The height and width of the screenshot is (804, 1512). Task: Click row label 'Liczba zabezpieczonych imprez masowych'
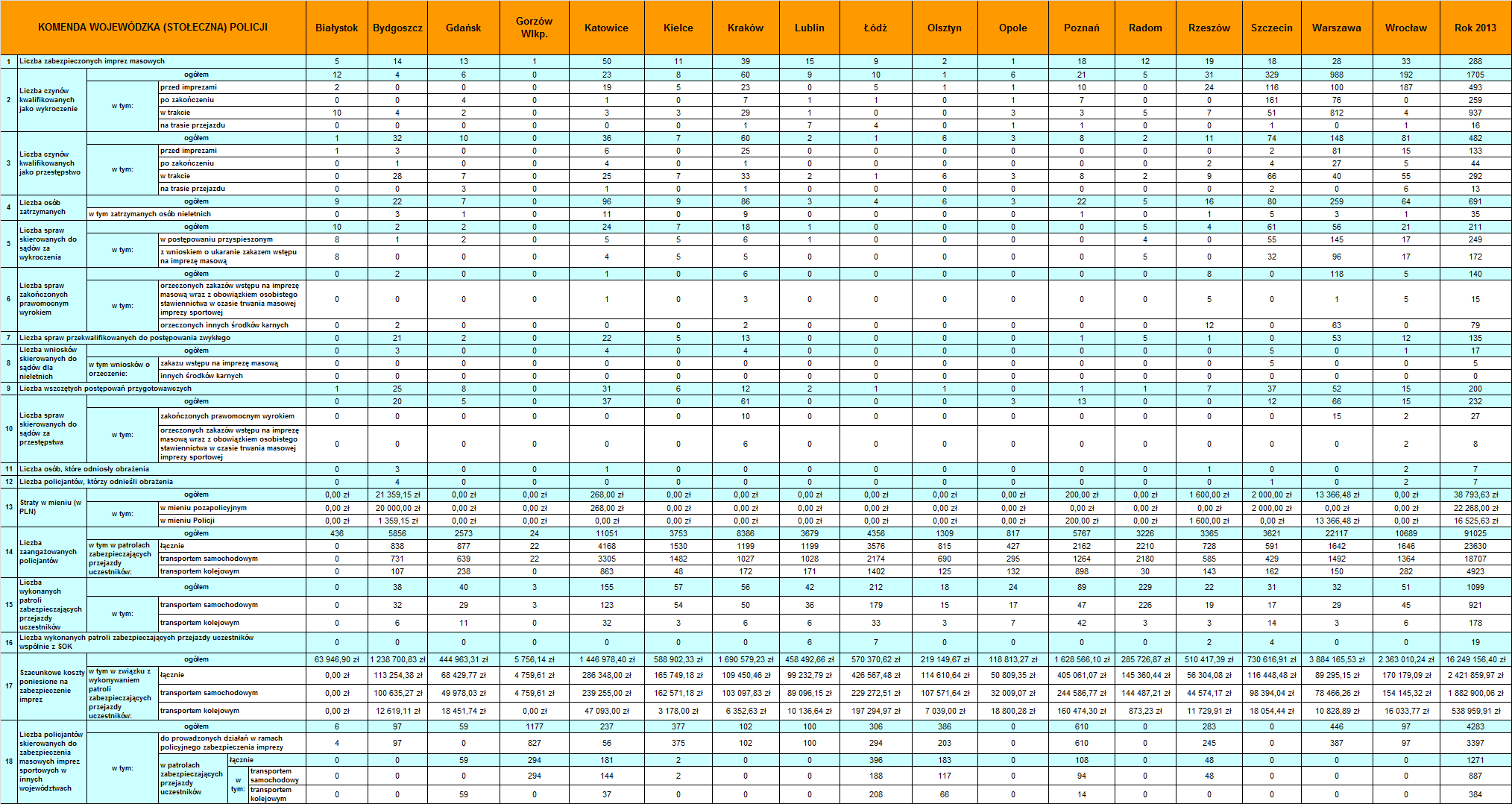pyautogui.click(x=162, y=61)
